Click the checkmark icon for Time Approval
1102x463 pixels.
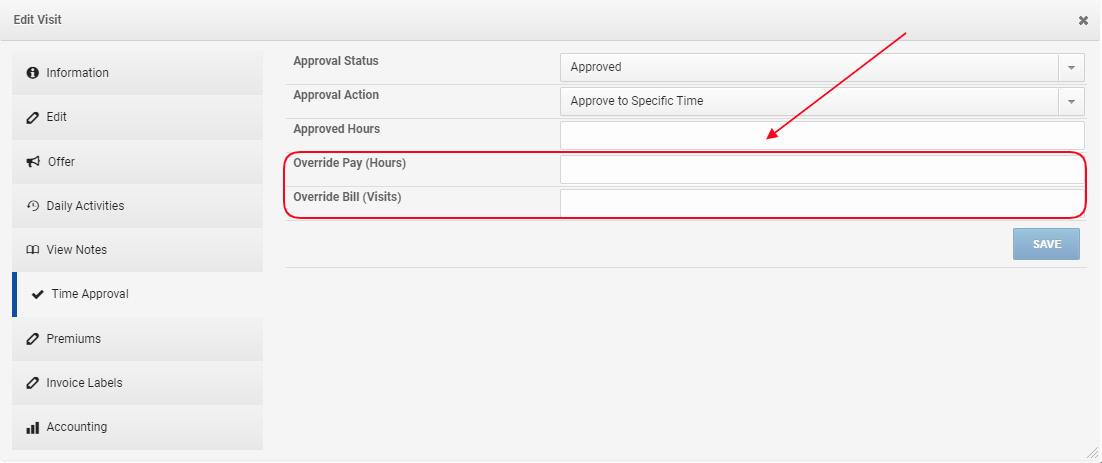coord(37,294)
